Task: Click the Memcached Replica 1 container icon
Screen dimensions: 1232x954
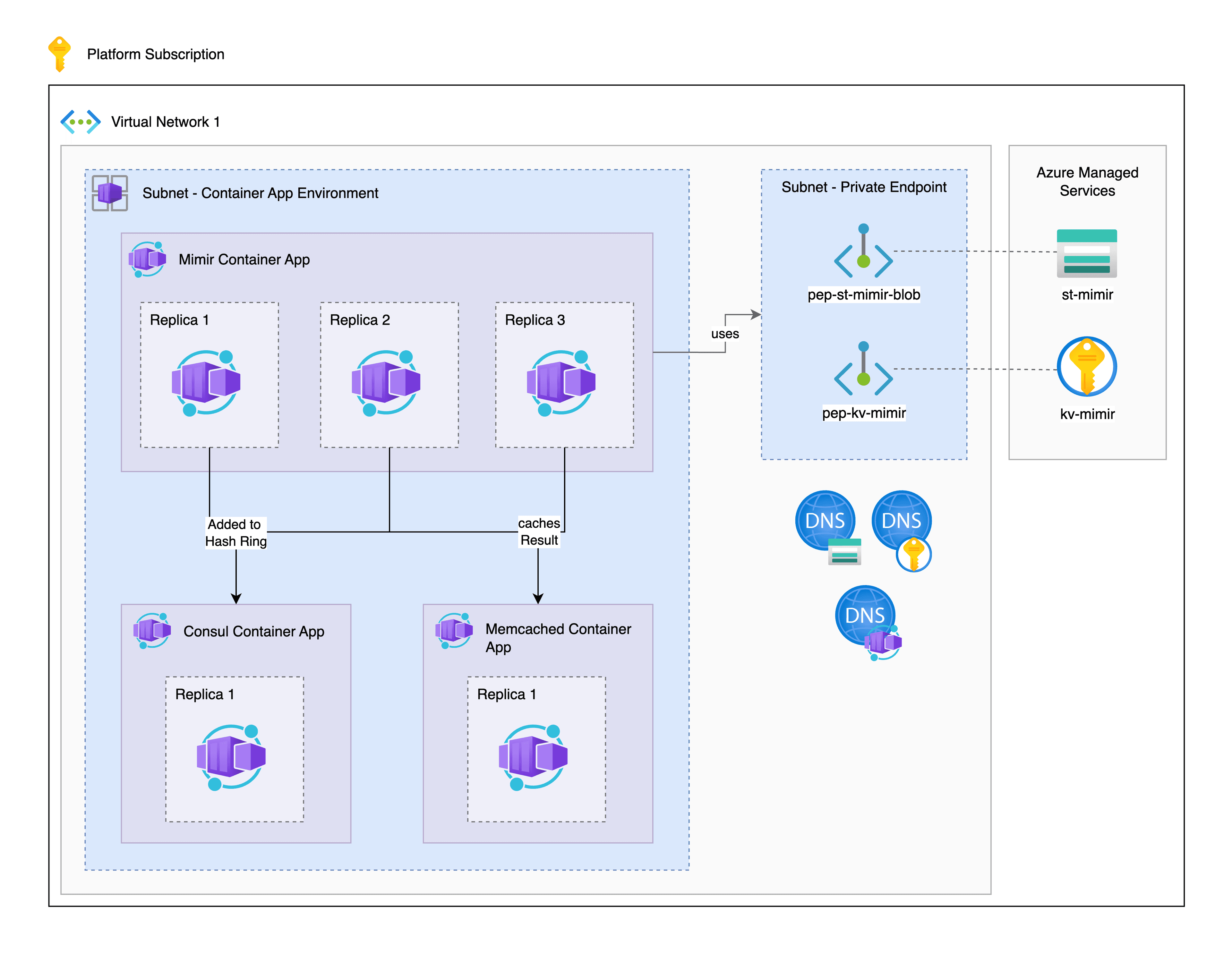Action: pos(533,757)
